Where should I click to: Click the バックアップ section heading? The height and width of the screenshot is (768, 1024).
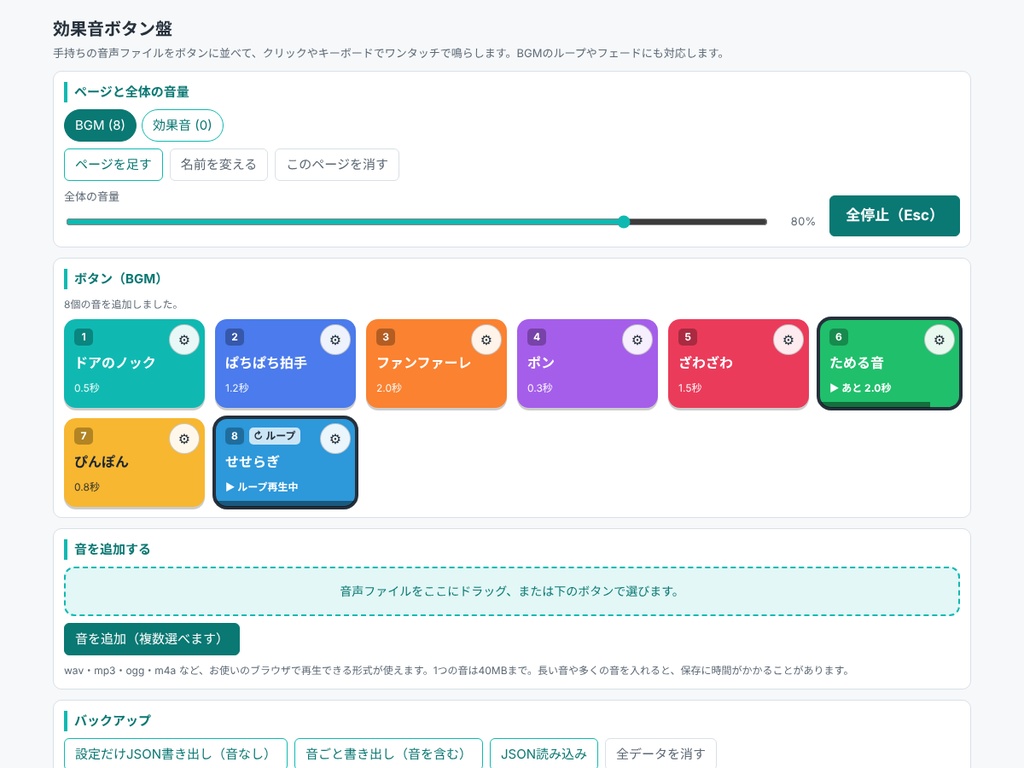tap(112, 720)
